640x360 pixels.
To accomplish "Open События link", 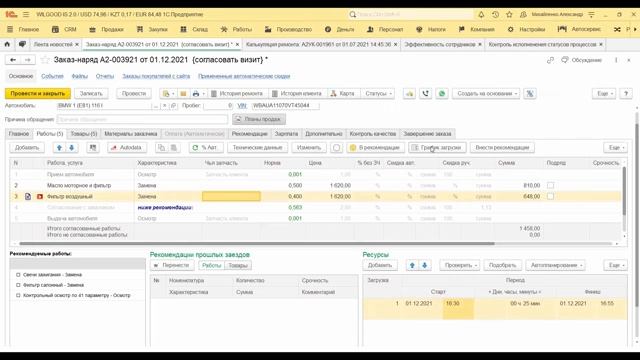I will coord(52,76).
